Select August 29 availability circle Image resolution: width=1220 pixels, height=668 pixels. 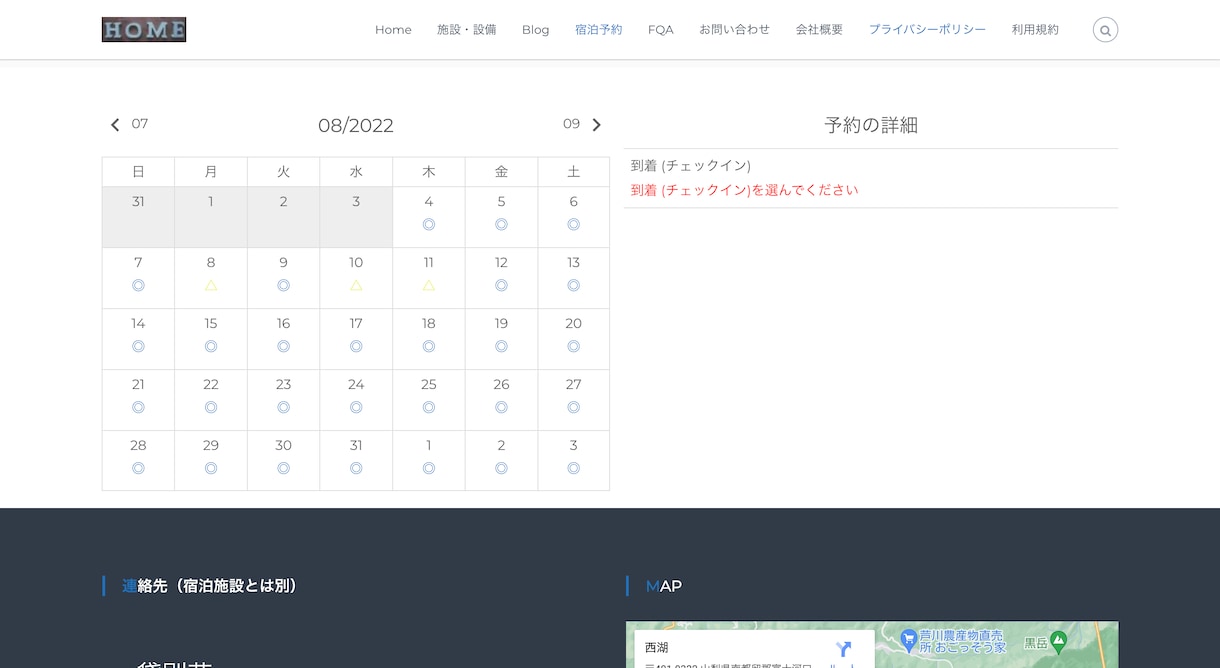pos(211,469)
